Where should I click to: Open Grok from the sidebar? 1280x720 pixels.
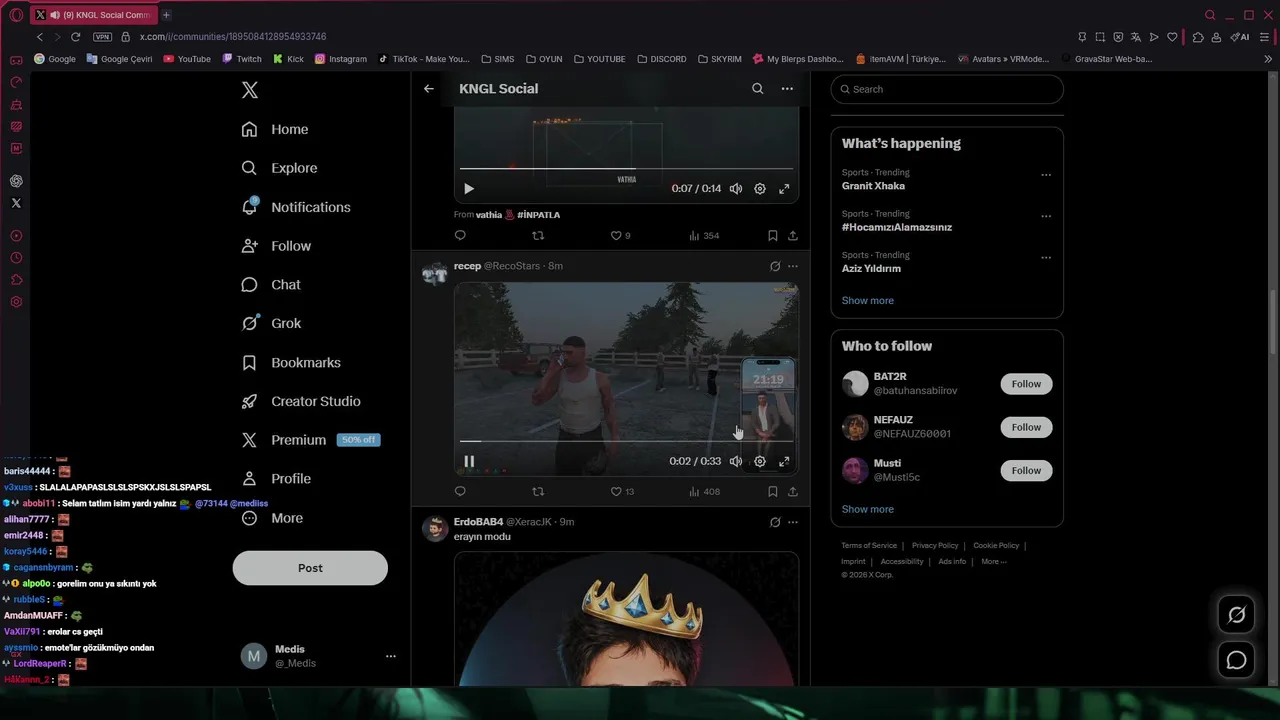coord(271,323)
